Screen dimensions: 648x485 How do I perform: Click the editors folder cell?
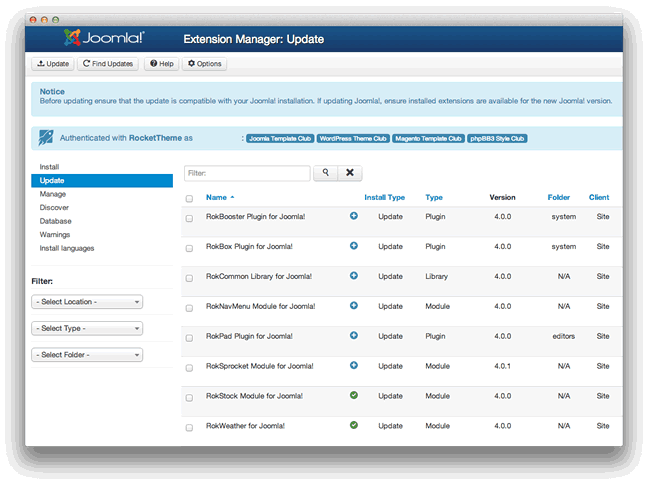click(x=564, y=336)
